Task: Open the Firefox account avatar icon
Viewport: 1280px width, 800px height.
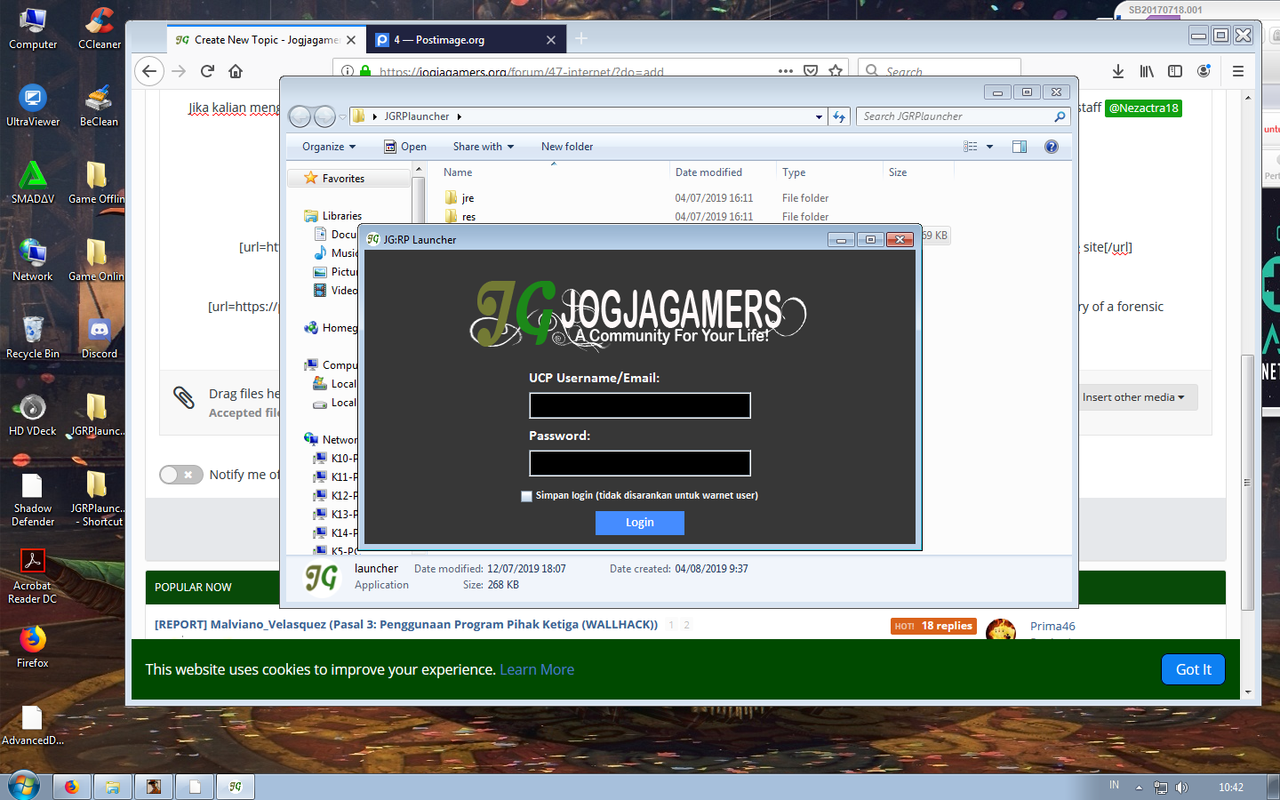Action: coord(1205,71)
